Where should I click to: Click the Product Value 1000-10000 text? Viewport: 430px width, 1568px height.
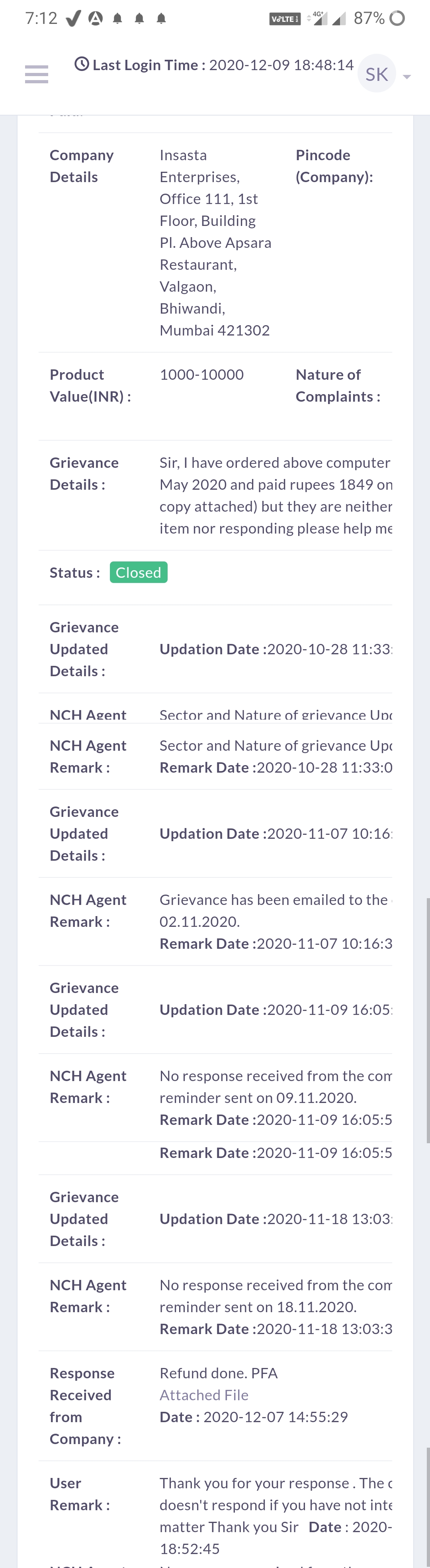tap(201, 374)
